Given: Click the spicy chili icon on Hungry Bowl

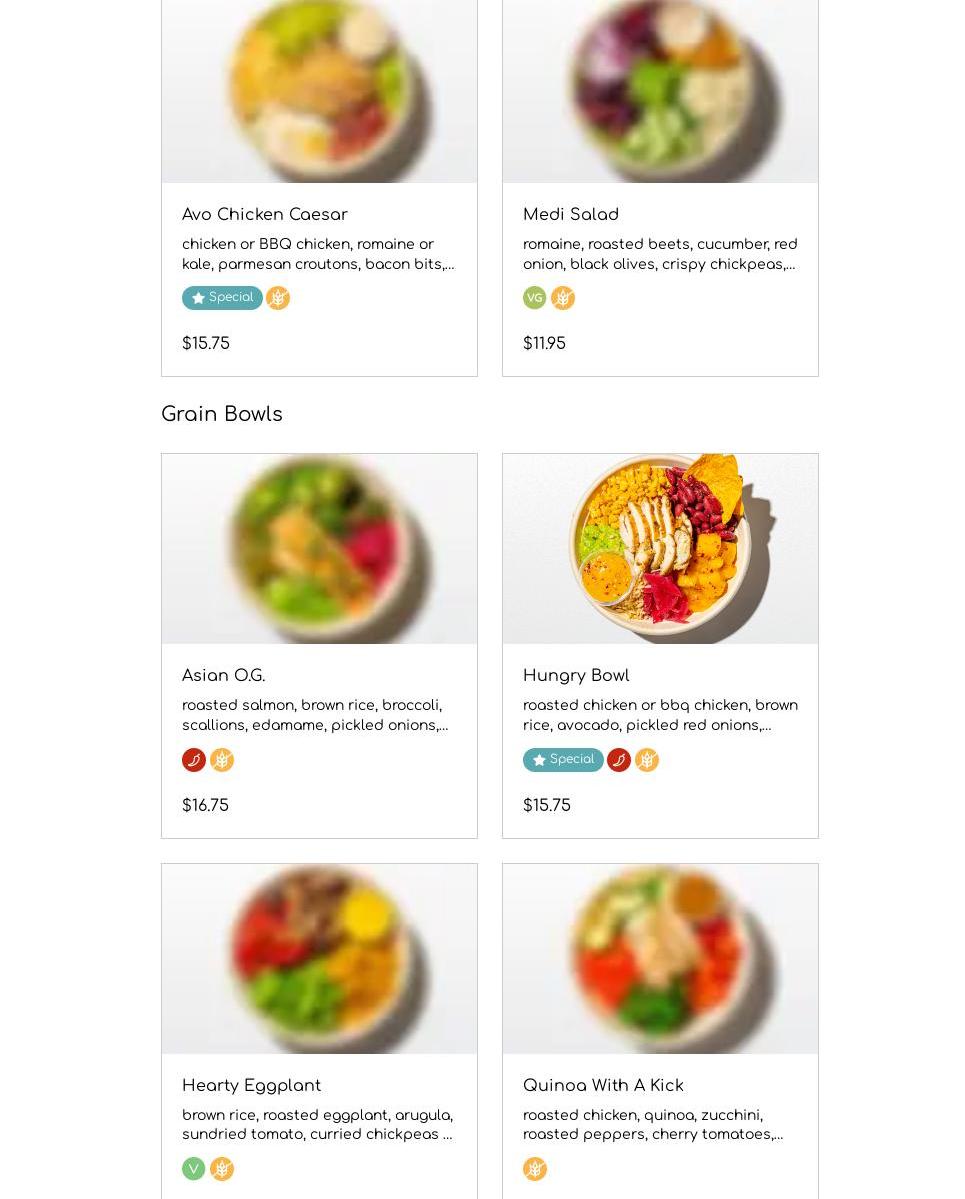Looking at the screenshot, I should (619, 760).
